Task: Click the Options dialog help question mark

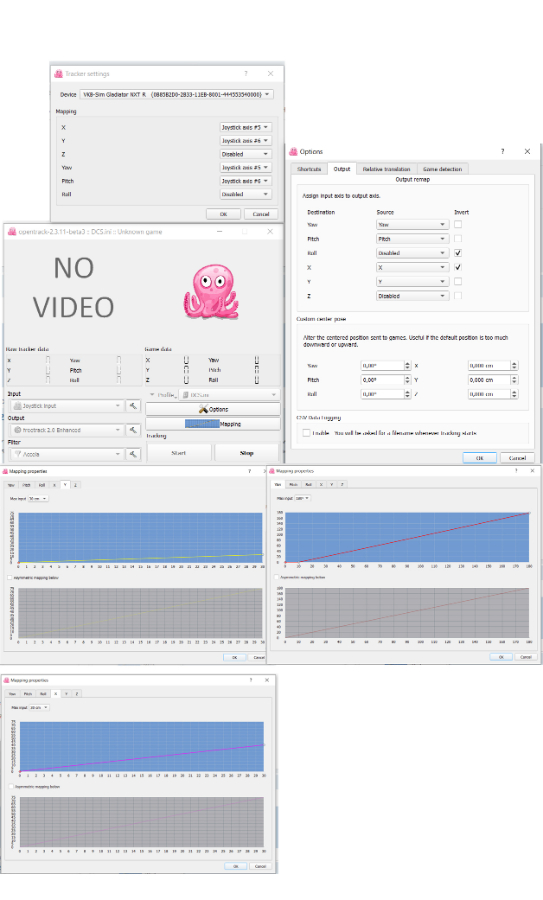Action: 502,152
